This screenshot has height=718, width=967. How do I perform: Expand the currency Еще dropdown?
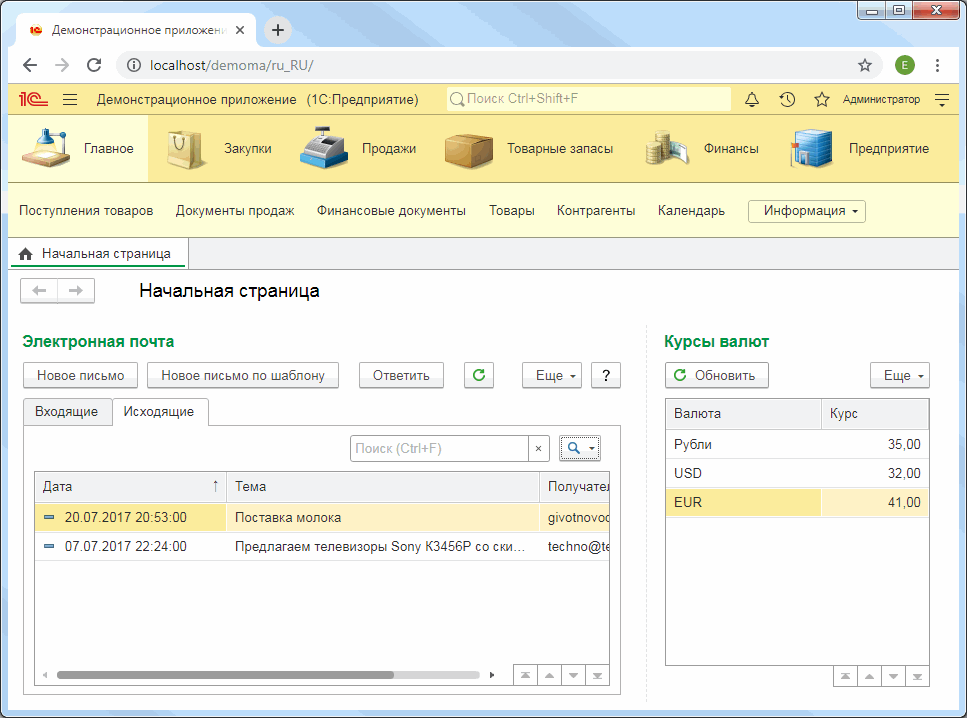(900, 375)
